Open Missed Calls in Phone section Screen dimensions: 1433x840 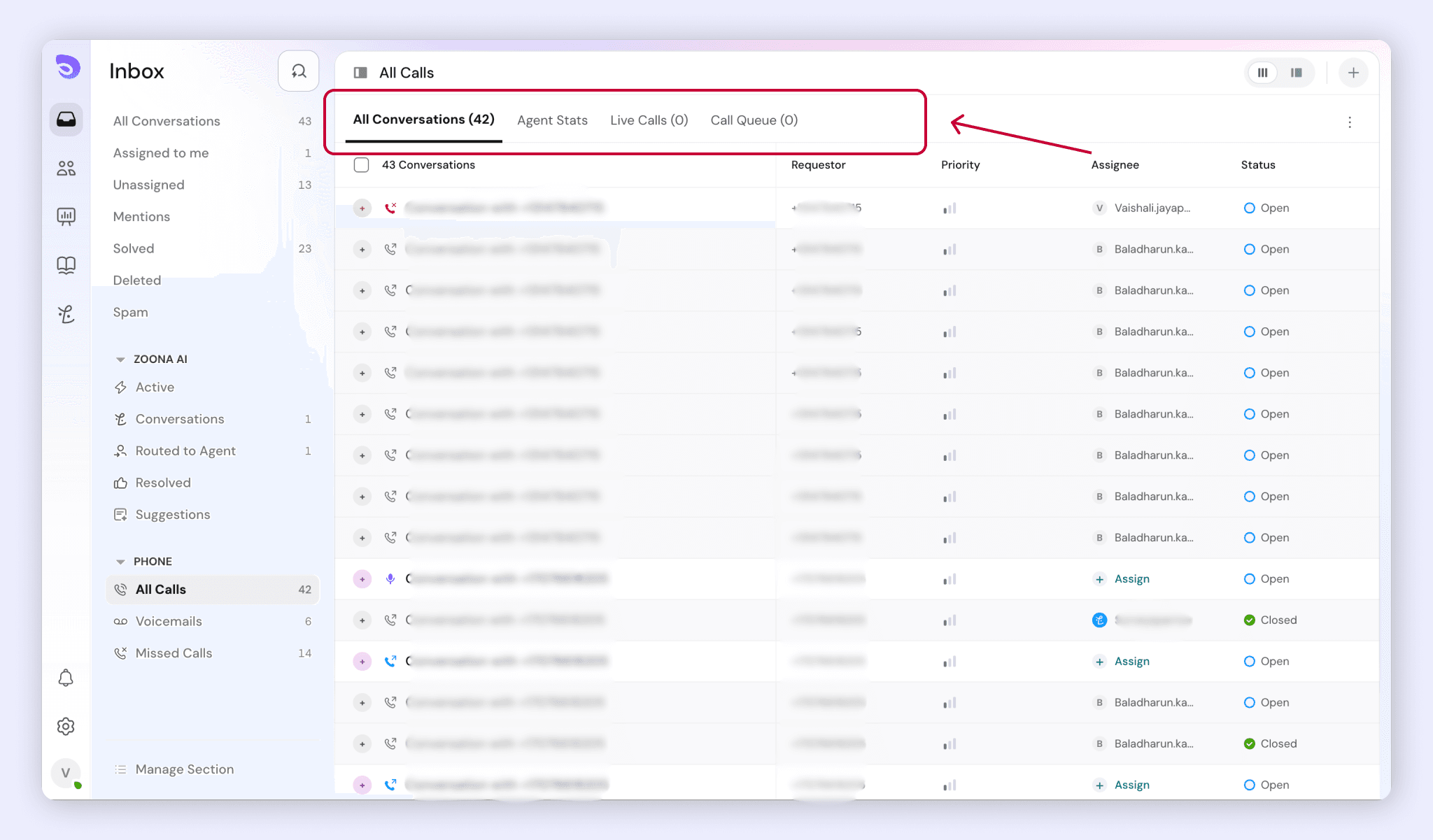212,653
